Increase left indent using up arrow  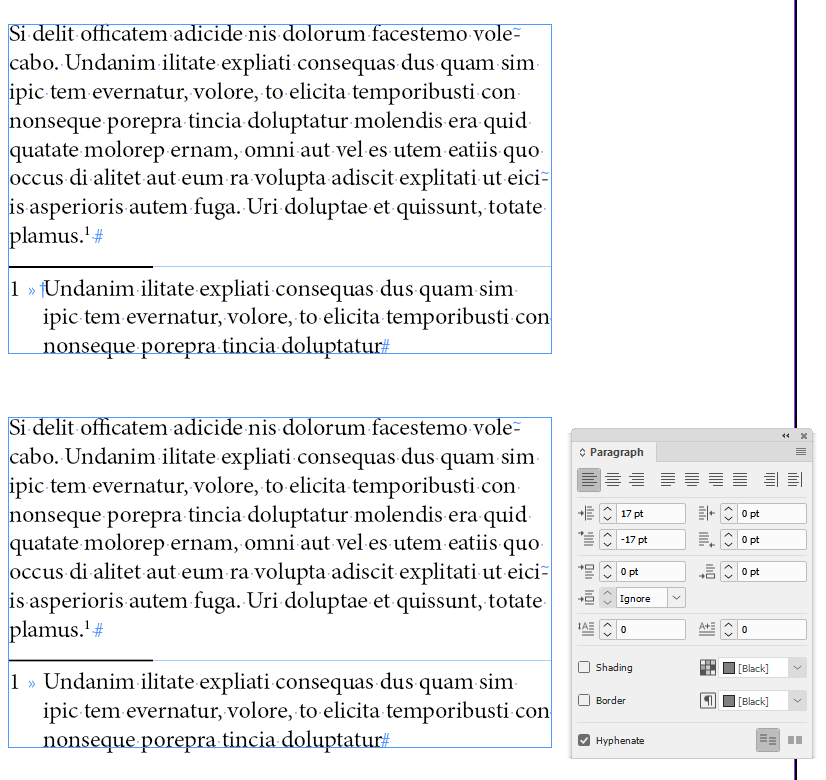click(x=606, y=507)
